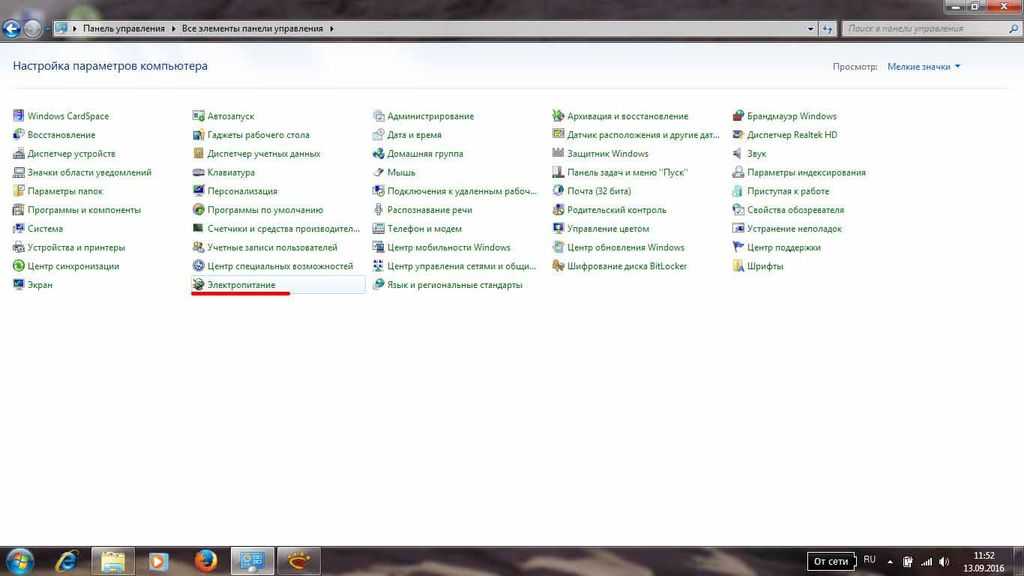Image resolution: width=1024 pixels, height=576 pixels.
Task: Open the Клавиатура keyboard icon
Action: [x=199, y=173]
